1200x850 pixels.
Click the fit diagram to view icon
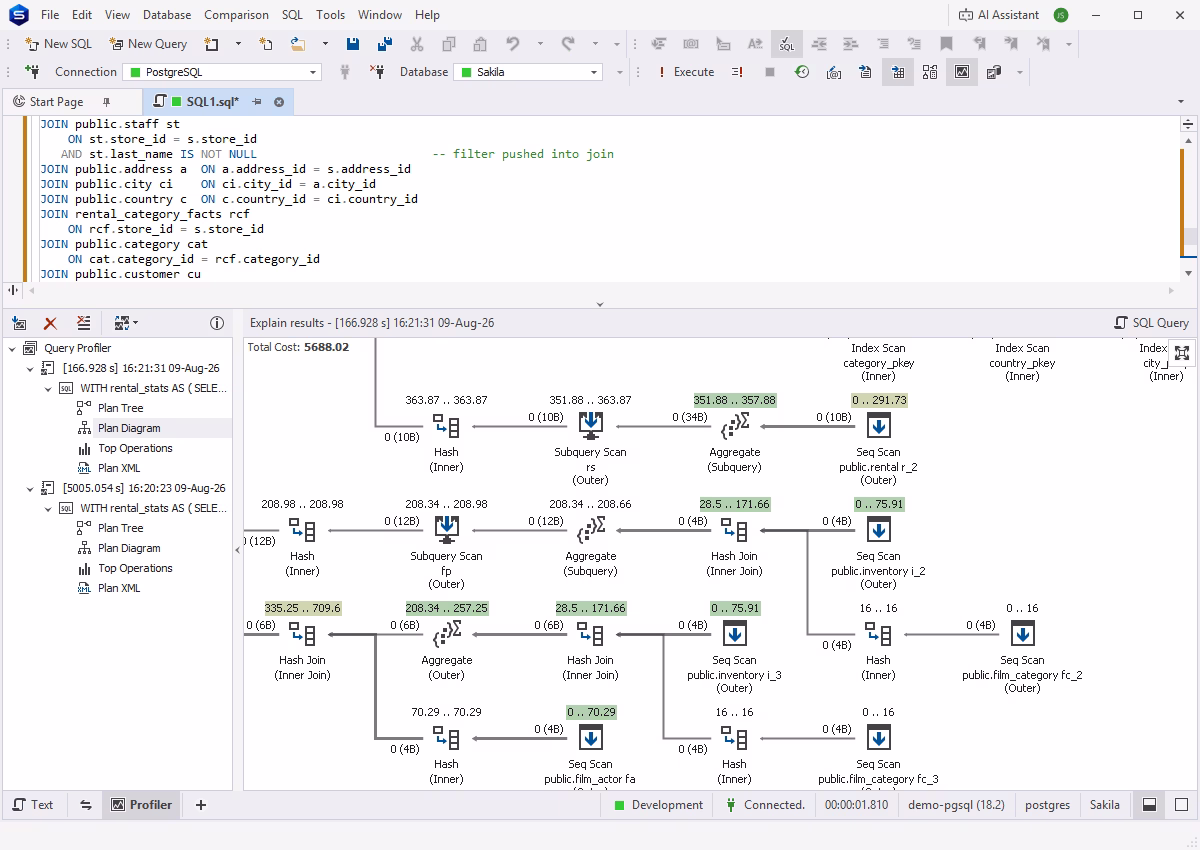point(1182,352)
